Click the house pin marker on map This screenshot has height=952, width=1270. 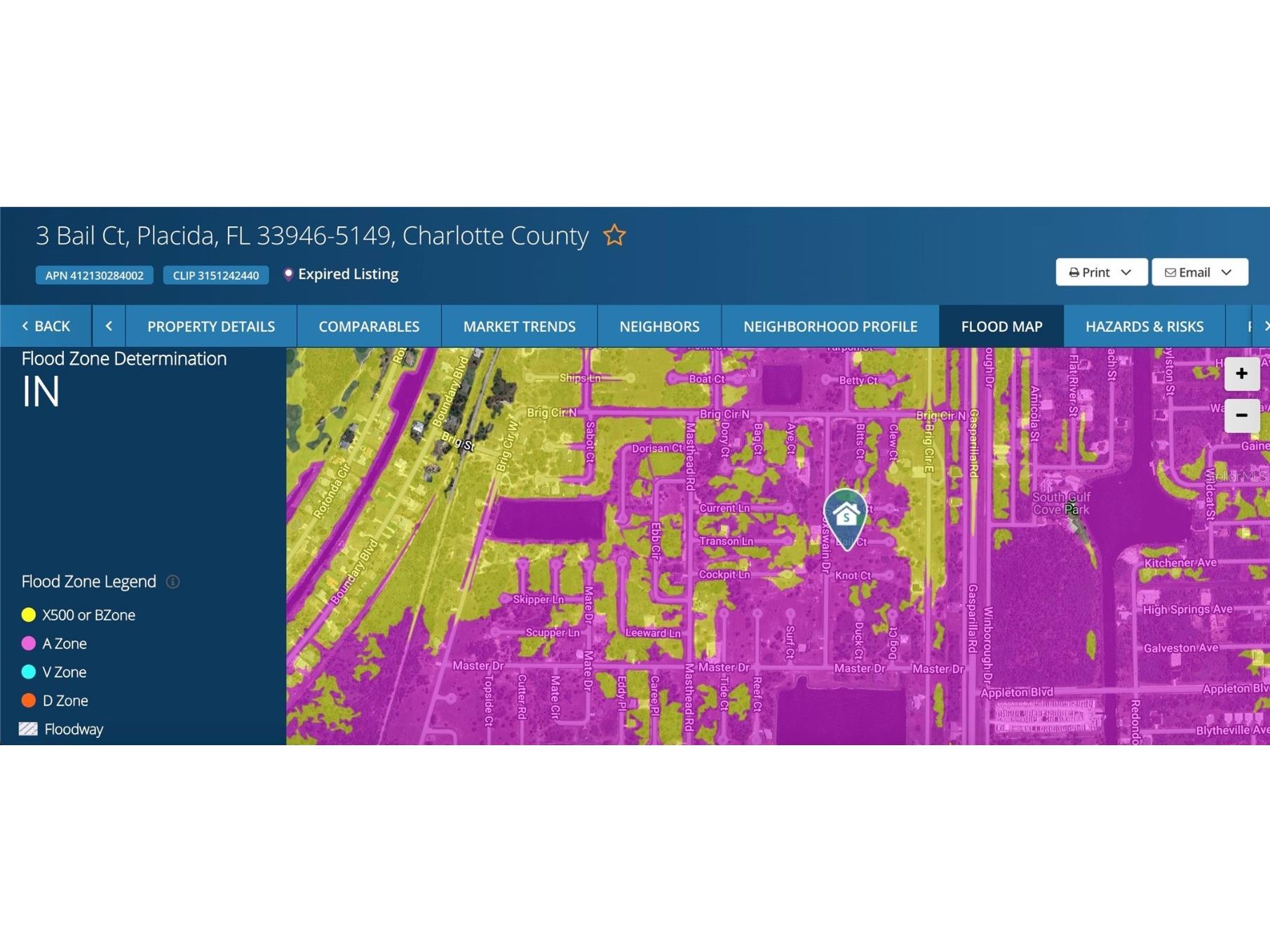coord(846,517)
